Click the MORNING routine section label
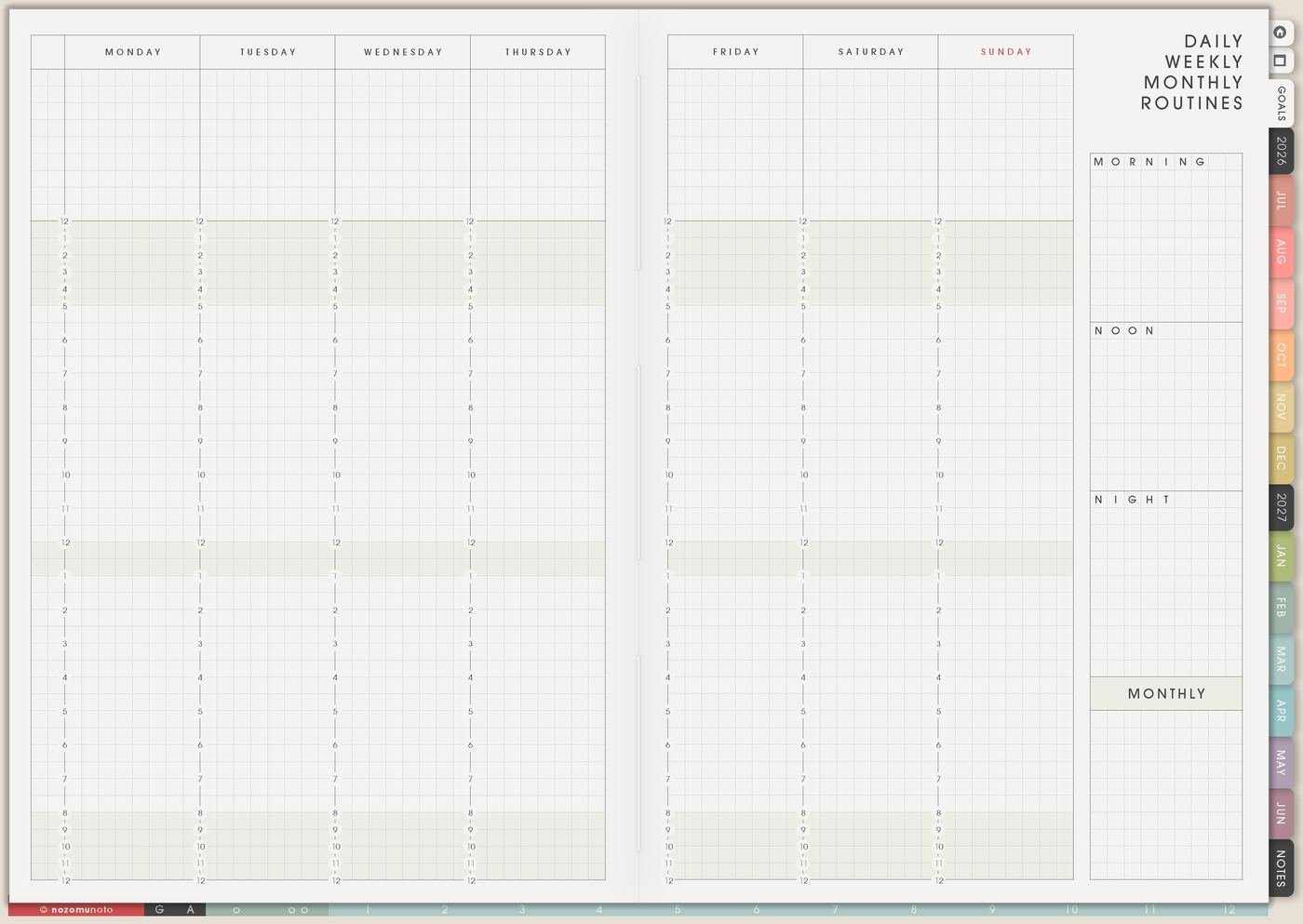1303x924 pixels. coord(1149,162)
